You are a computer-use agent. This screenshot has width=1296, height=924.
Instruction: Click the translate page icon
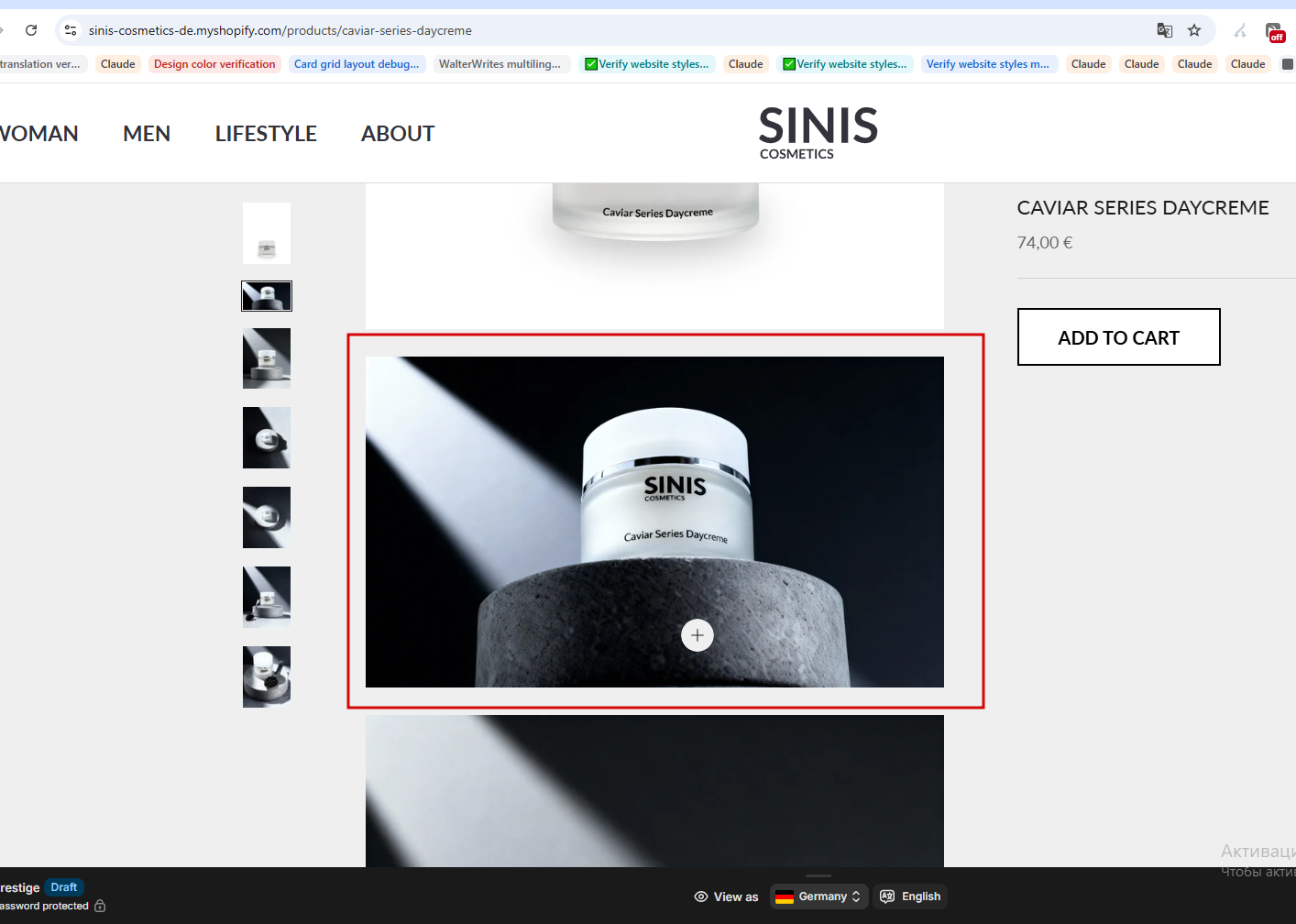1165,30
